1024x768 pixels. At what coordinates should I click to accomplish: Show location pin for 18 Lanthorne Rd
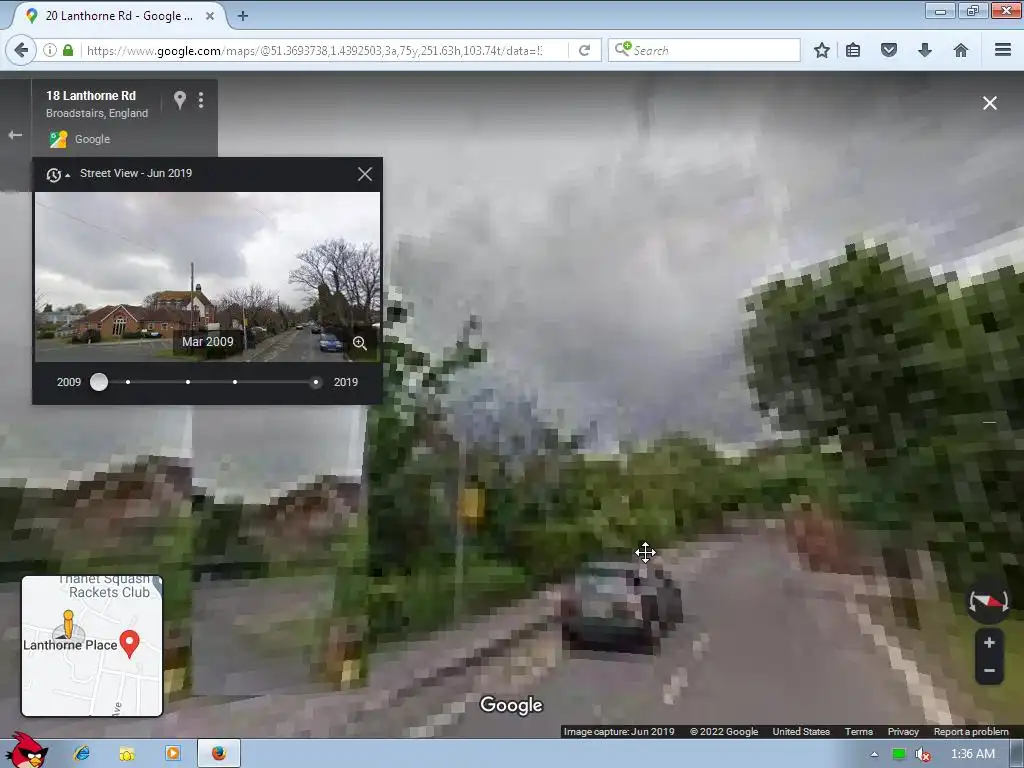tap(180, 100)
